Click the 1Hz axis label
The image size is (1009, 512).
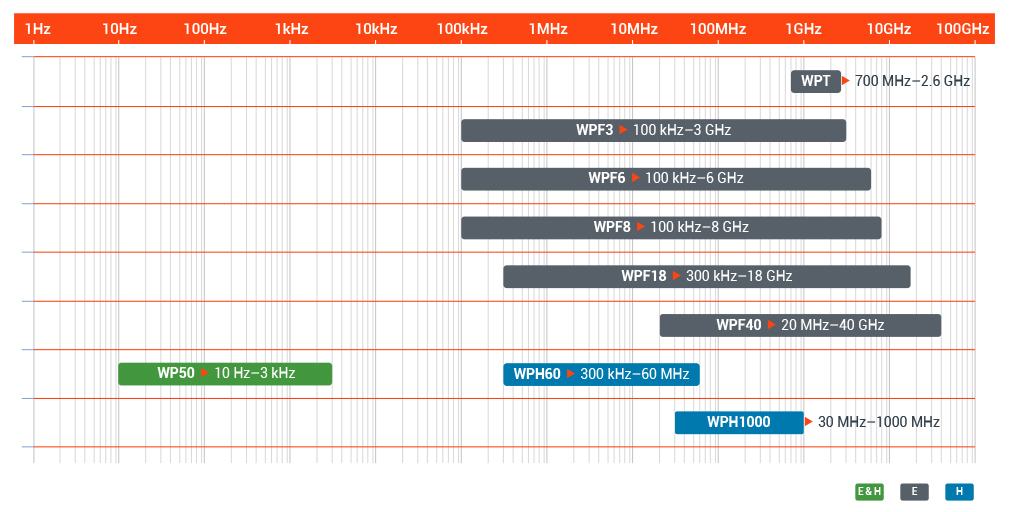[x=37, y=29]
